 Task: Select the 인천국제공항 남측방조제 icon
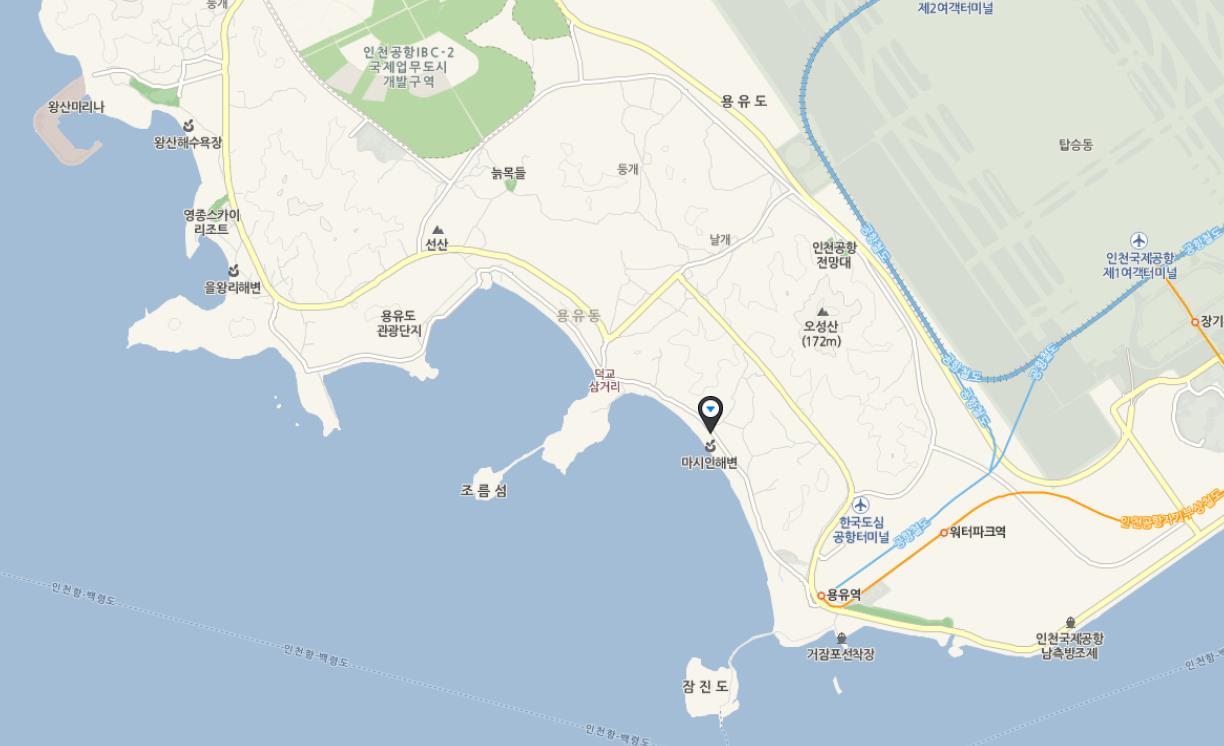point(1070,622)
